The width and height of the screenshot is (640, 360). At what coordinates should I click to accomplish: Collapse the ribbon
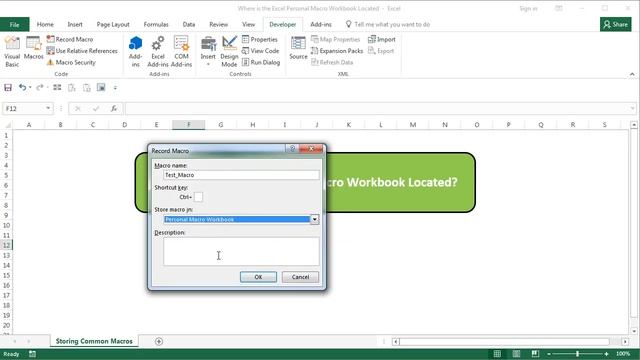[632, 74]
